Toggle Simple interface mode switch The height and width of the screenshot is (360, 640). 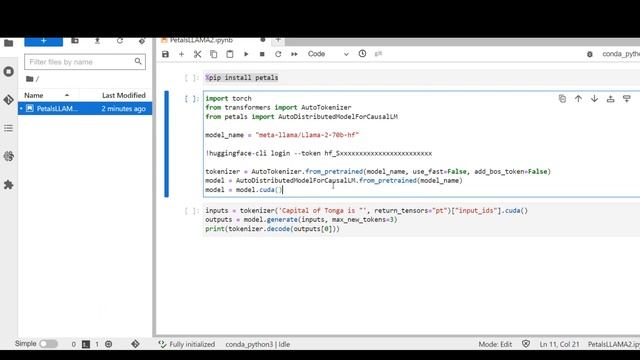(x=48, y=344)
